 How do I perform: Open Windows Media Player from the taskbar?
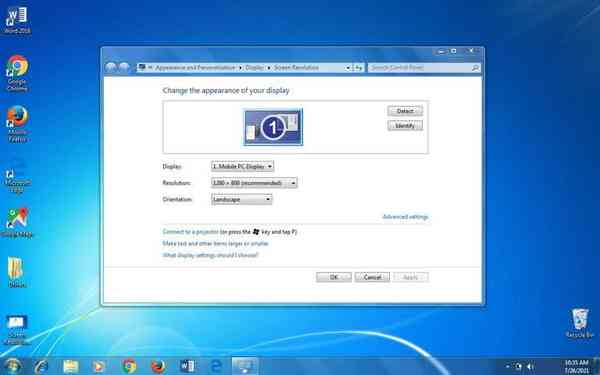(99, 367)
